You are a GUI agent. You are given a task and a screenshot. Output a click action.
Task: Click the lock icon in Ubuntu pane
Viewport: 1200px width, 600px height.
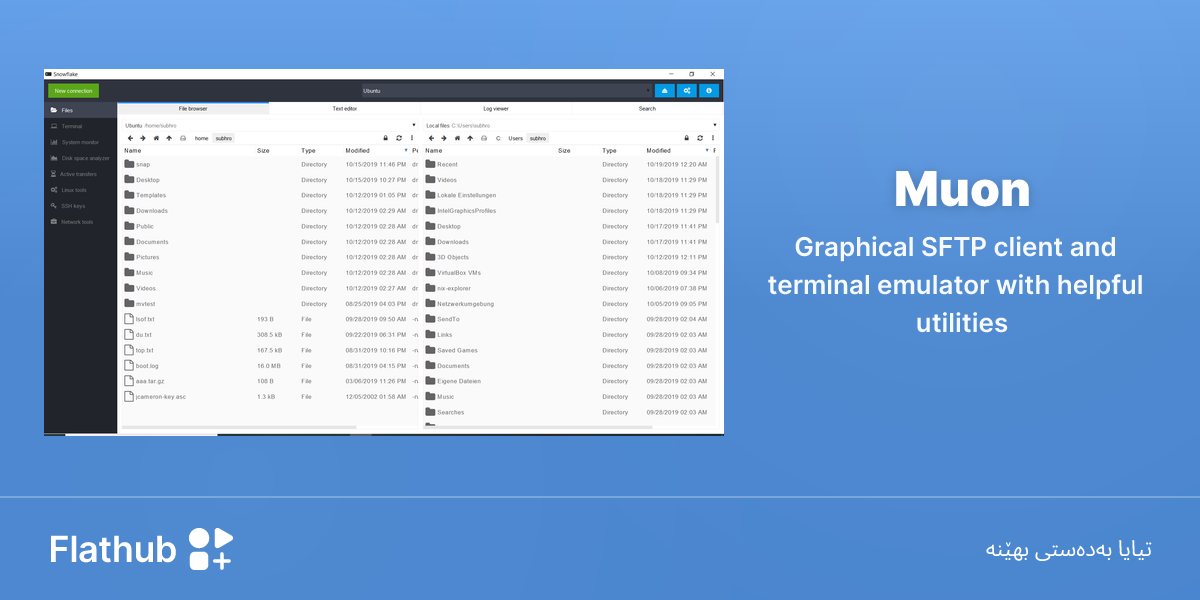386,138
